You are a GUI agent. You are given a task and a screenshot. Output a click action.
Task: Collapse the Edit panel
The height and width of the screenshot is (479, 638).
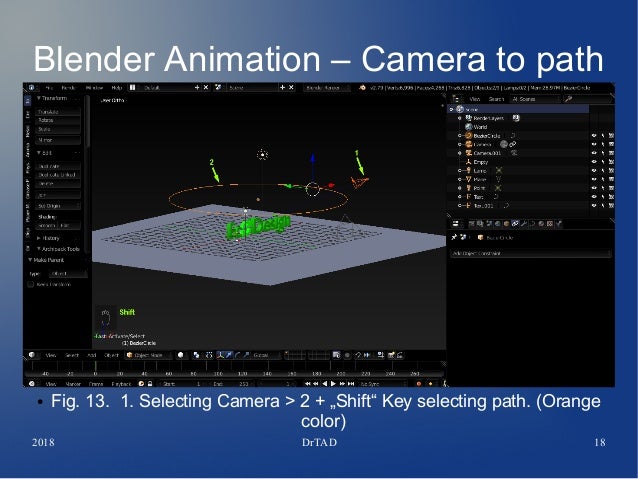coord(39,153)
